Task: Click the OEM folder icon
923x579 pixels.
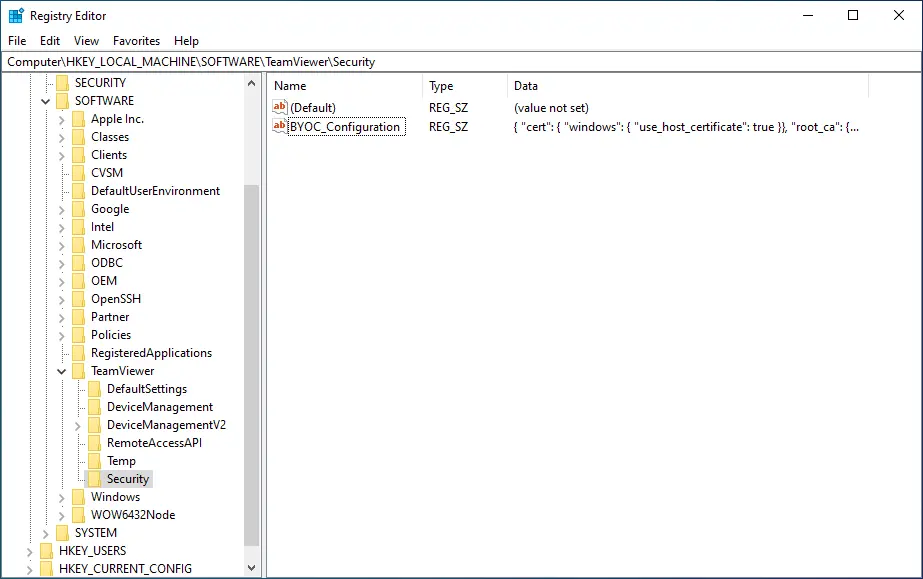Action: 78,281
